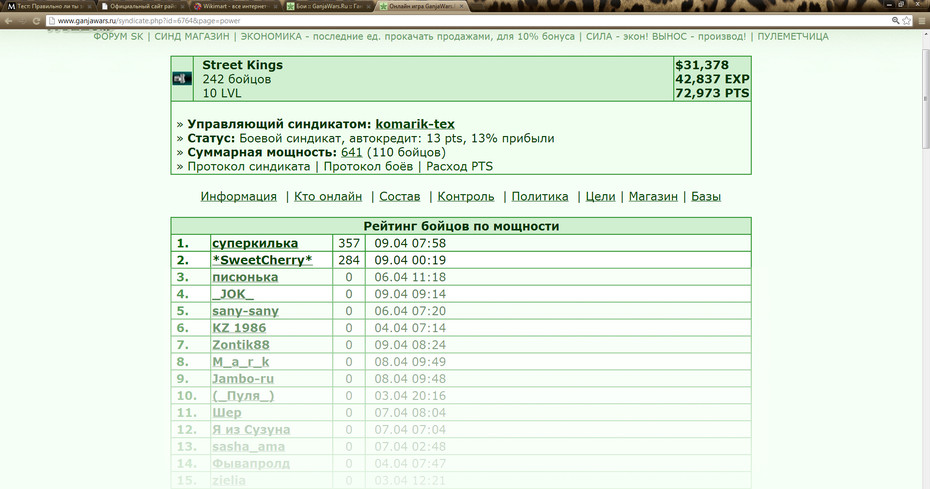Viewport: 930px width, 489px height.
Task: Click timestamp 09.04 00:19
Action: 410,261
